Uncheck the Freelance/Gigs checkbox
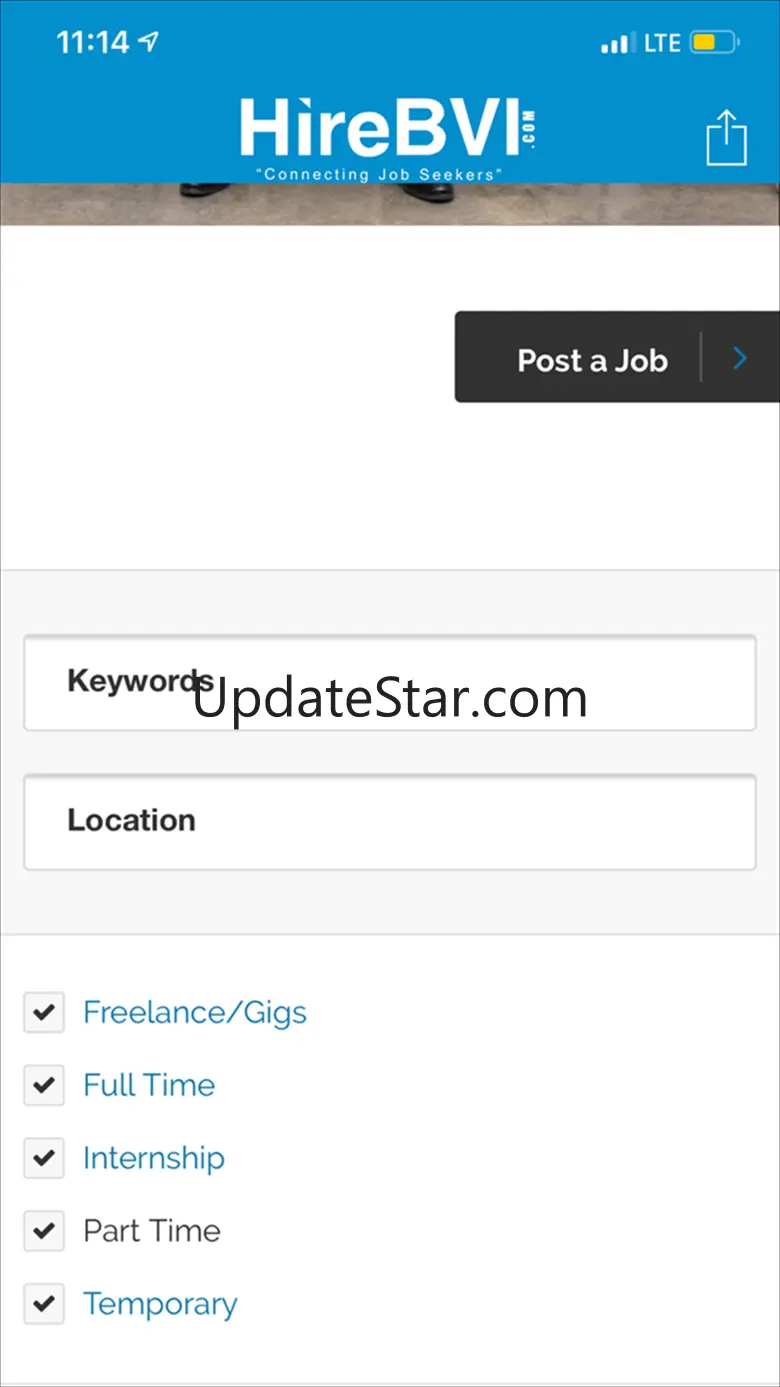The height and width of the screenshot is (1387, 780). [x=44, y=1013]
